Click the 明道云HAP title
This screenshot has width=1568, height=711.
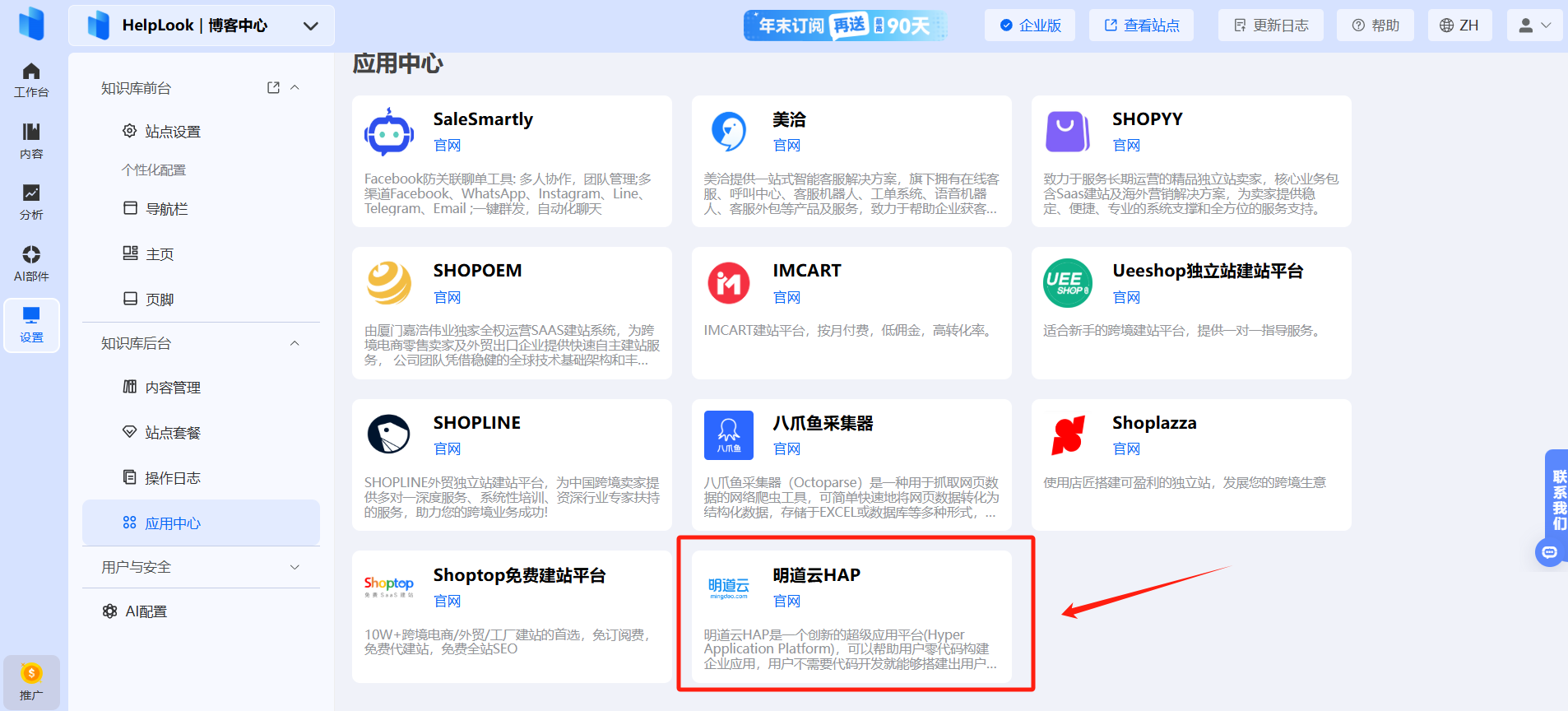(816, 575)
